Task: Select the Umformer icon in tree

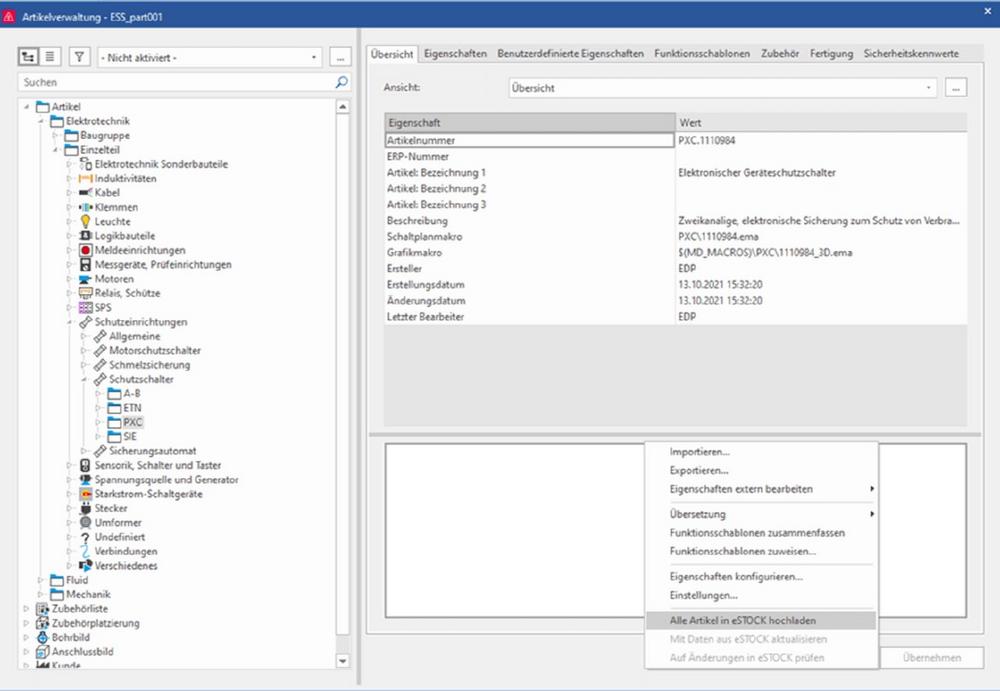Action: pyautogui.click(x=85, y=523)
